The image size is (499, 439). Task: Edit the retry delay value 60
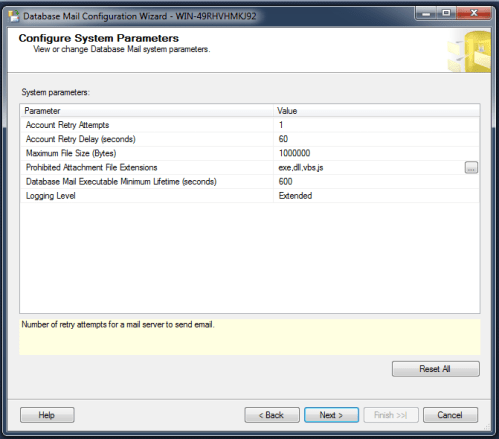(376, 139)
